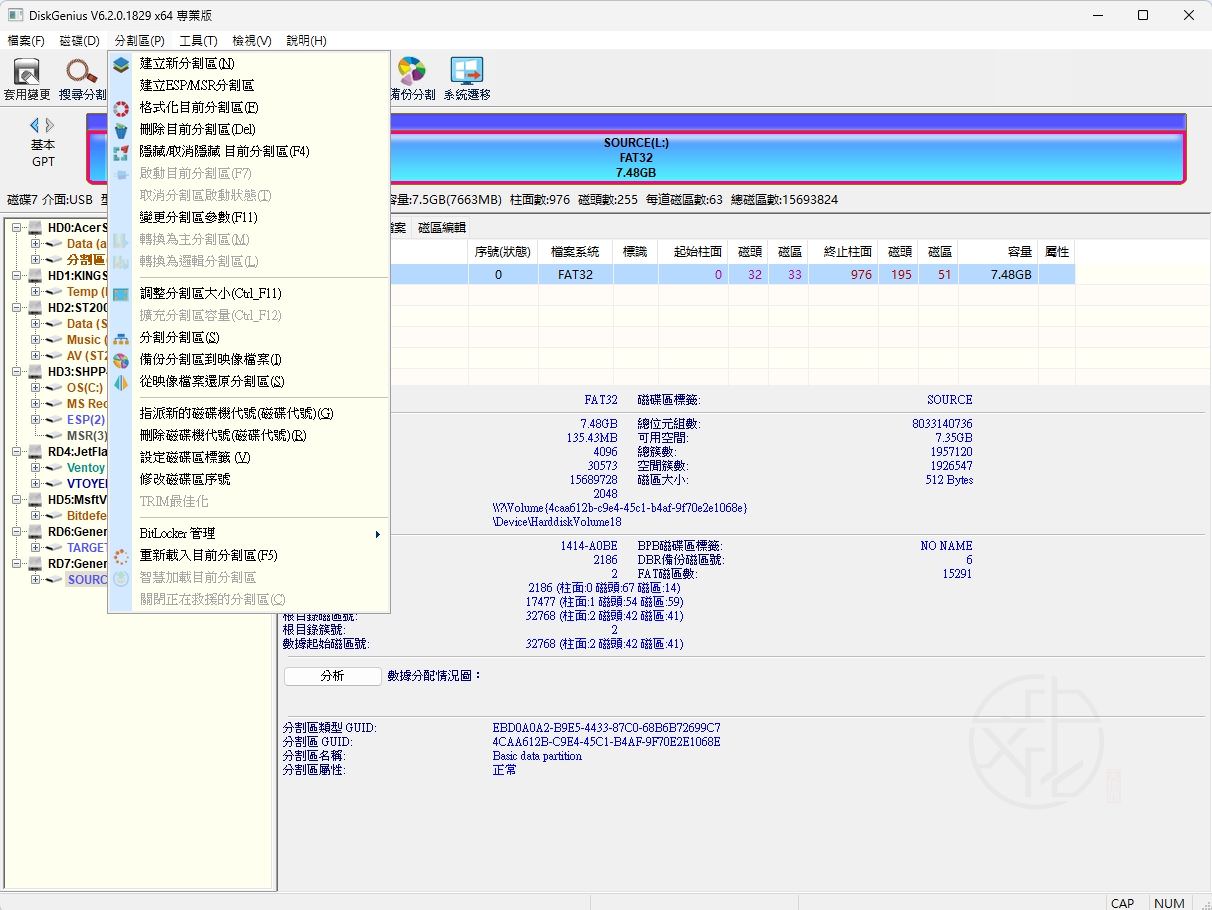Select the AV (ST2 partition tree item
Viewport: 1212px width, 910px height.
pos(87,356)
